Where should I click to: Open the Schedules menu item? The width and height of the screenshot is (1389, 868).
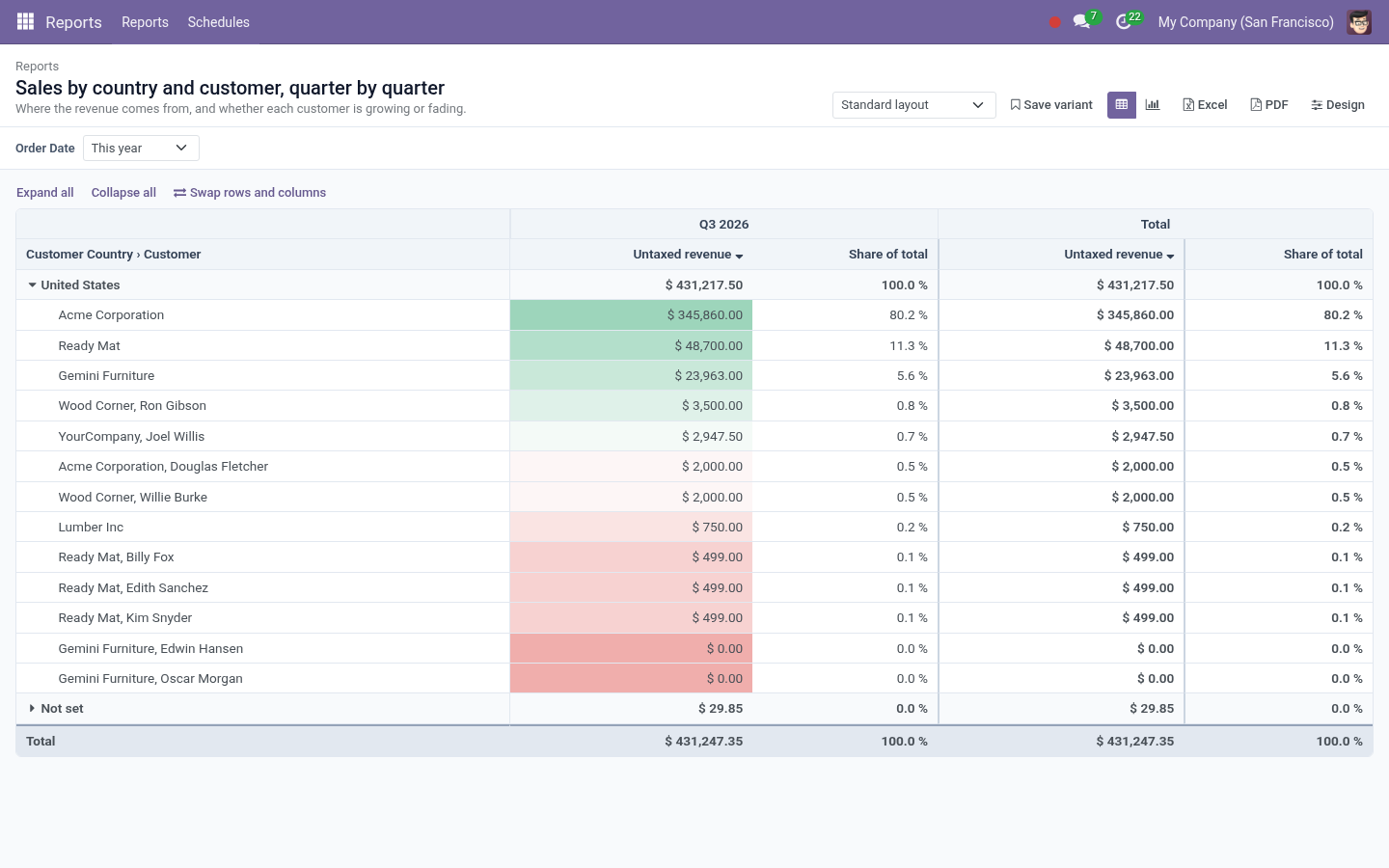pos(219,22)
